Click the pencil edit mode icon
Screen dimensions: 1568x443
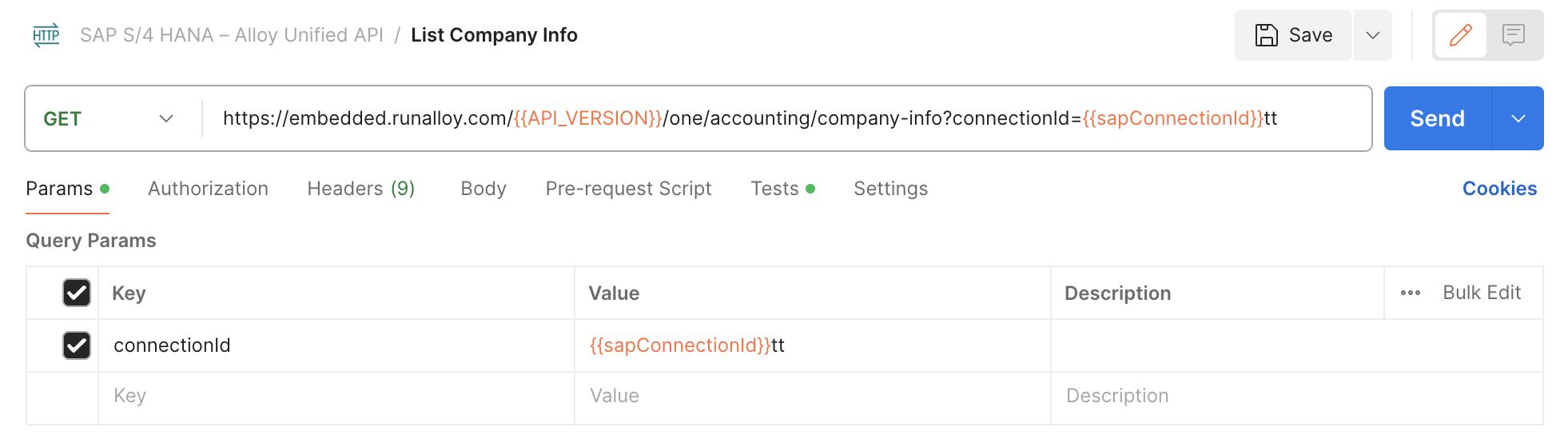pos(1460,35)
